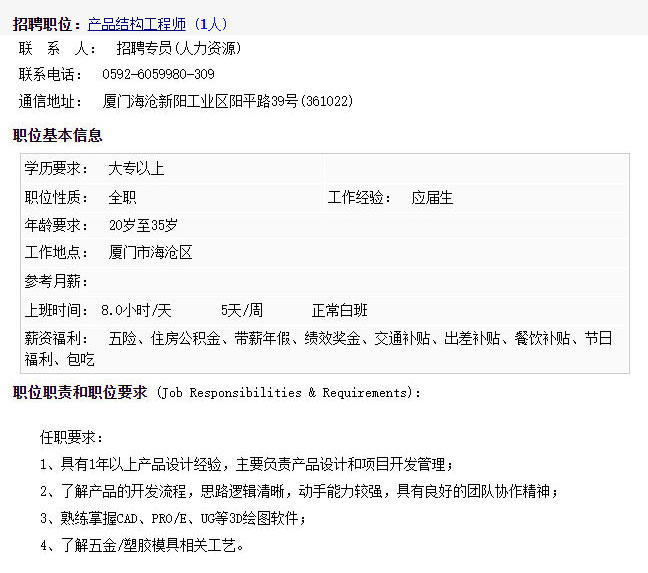
Task: Click the 参考月薪 salary label
Action: coord(56,282)
